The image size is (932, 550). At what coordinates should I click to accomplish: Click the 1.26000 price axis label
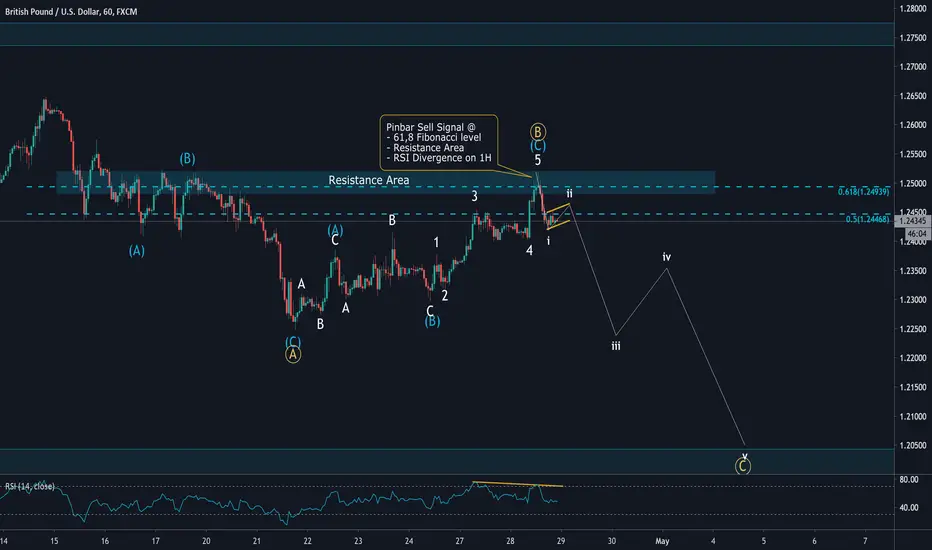pos(913,125)
